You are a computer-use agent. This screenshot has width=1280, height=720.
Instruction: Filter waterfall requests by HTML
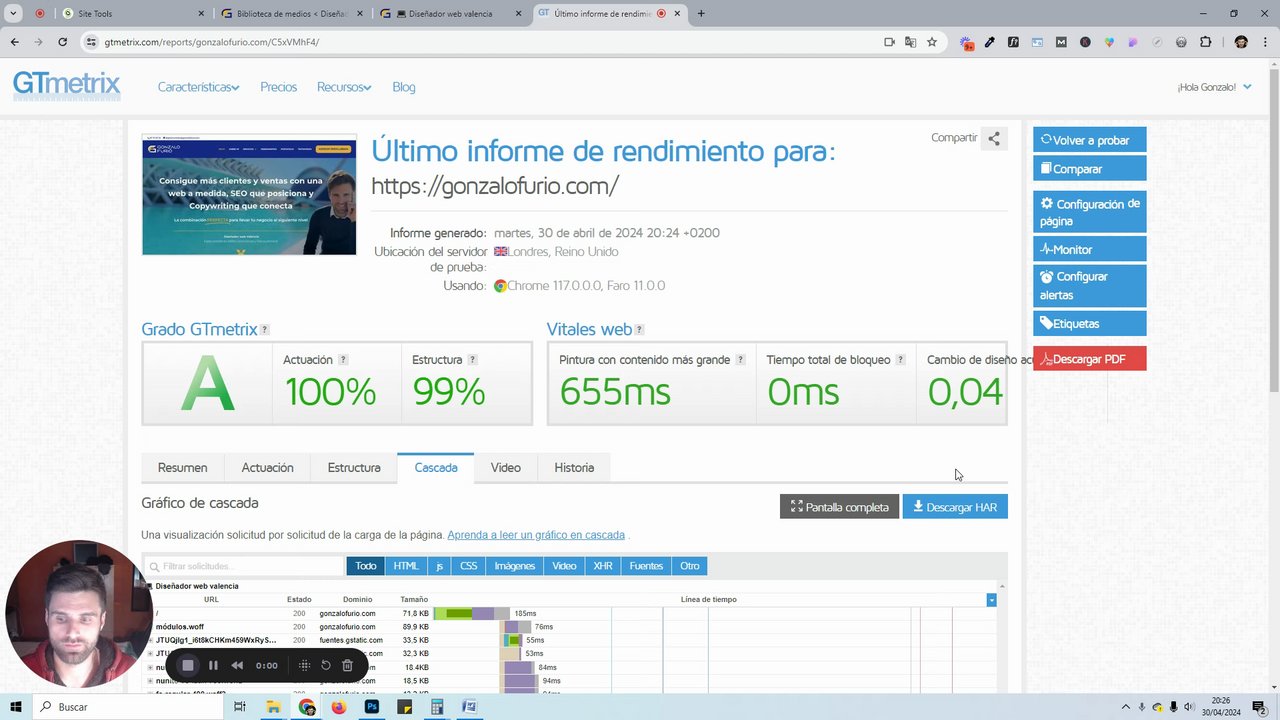[x=406, y=566]
